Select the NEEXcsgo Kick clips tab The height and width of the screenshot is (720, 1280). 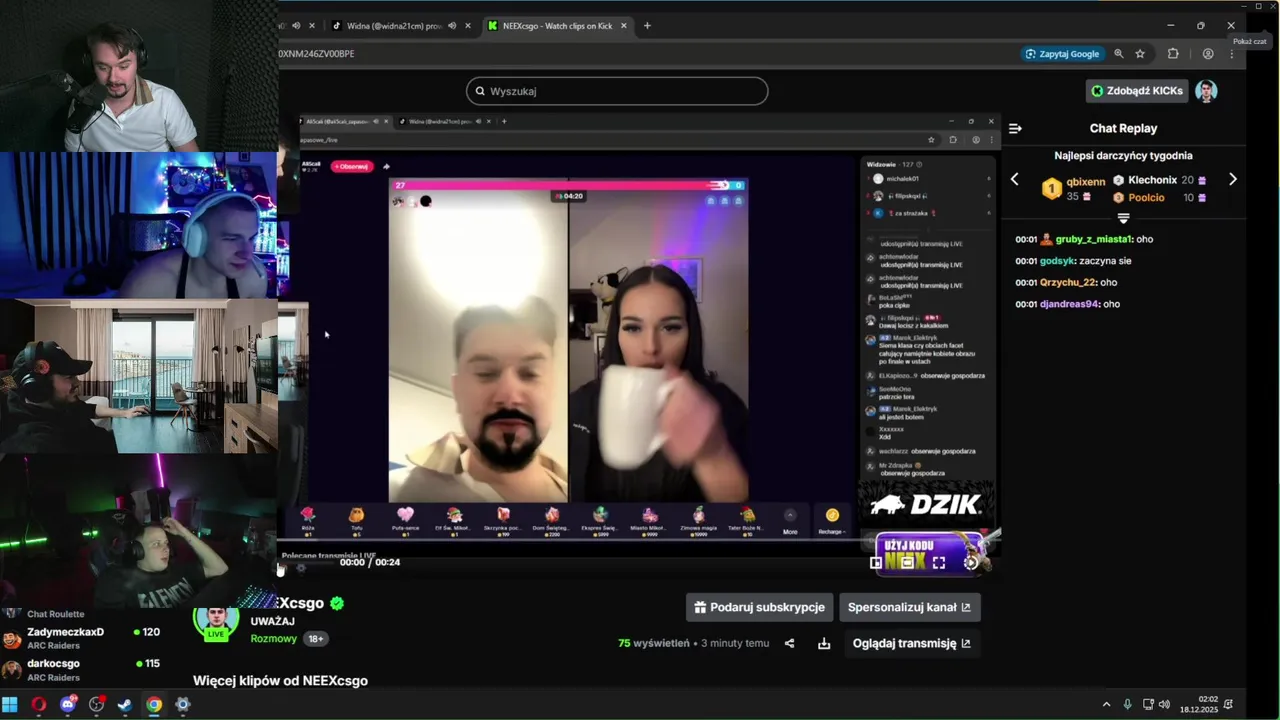(x=557, y=26)
